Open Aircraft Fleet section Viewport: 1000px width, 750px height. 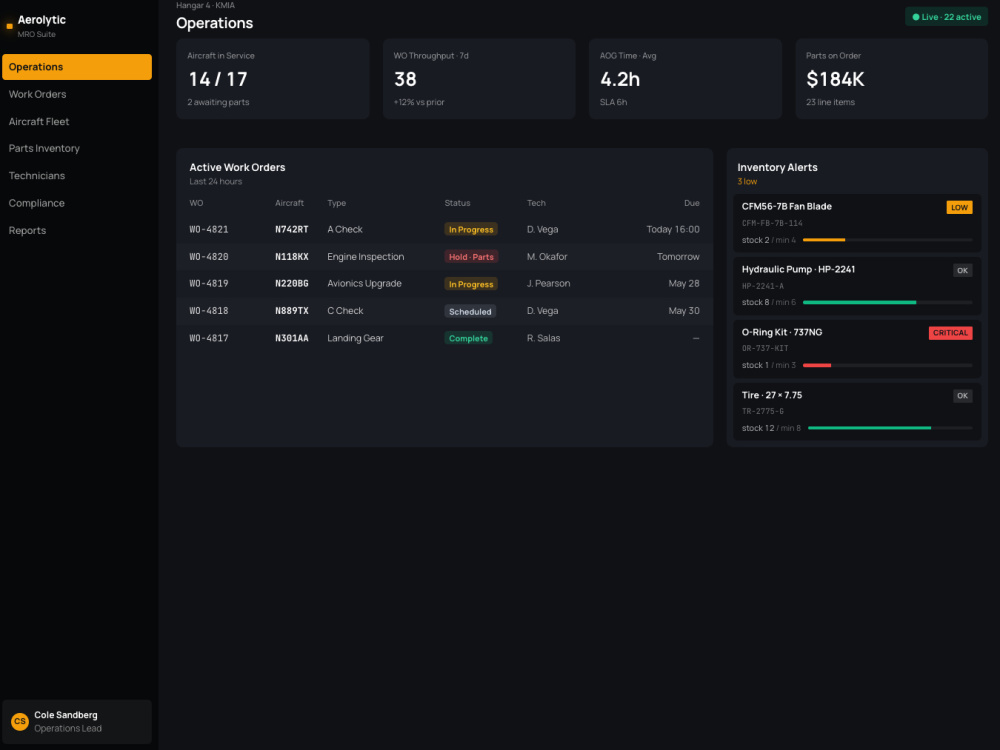click(x=77, y=121)
